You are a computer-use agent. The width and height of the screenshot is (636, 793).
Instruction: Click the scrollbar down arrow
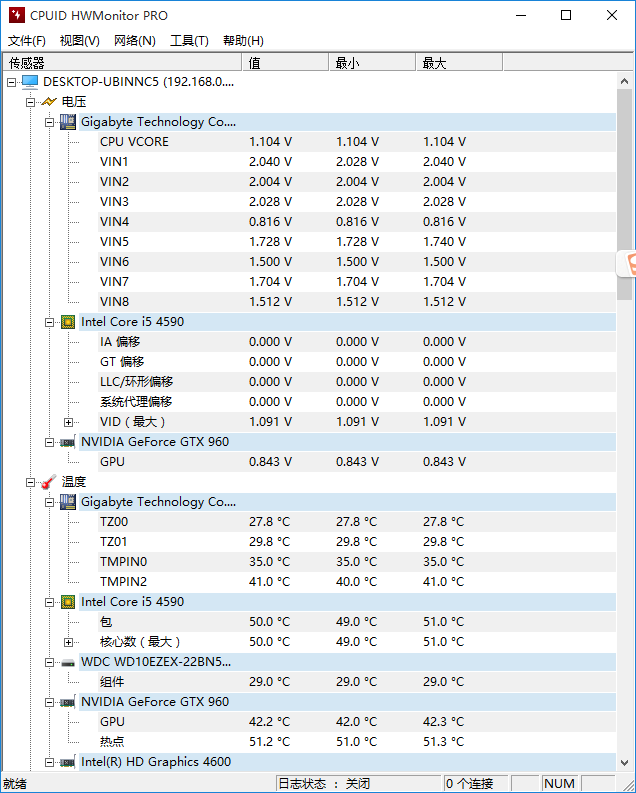(x=624, y=762)
